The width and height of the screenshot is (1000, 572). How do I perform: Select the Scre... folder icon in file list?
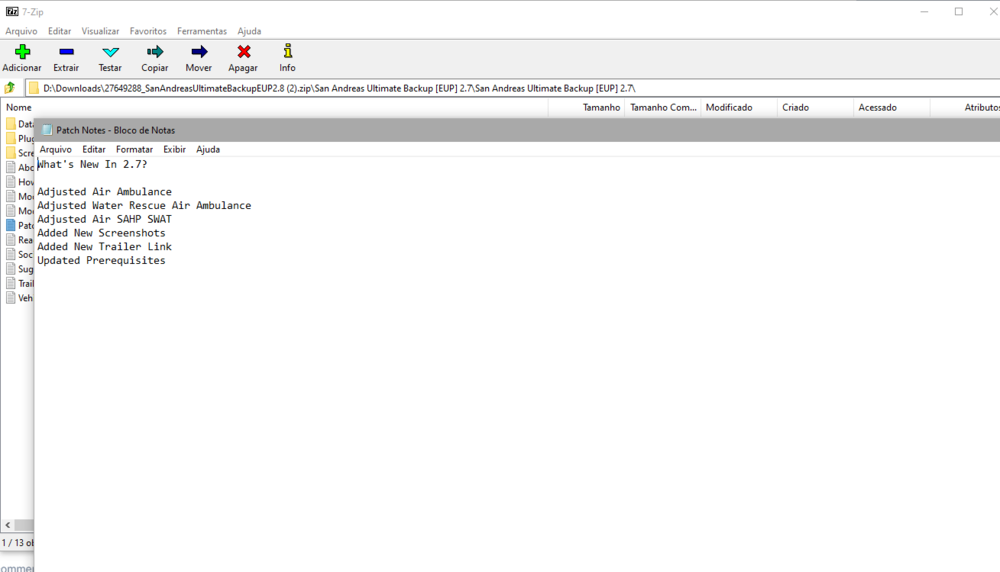pyautogui.click(x=11, y=153)
